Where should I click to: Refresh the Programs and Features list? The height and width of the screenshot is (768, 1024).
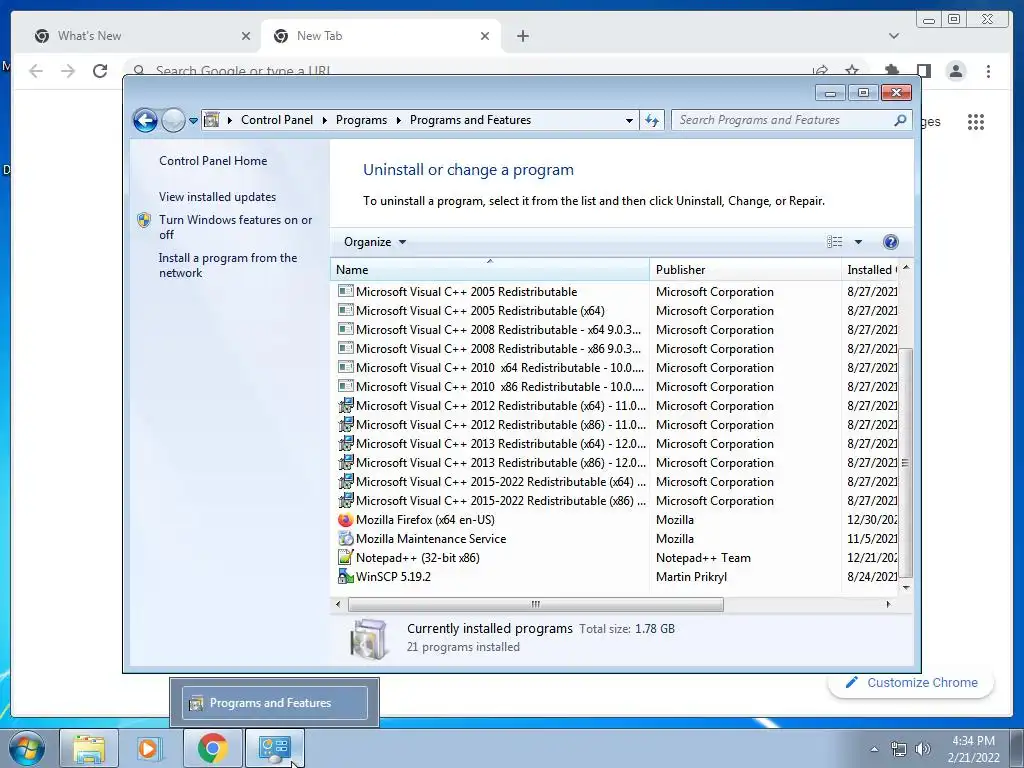click(652, 120)
